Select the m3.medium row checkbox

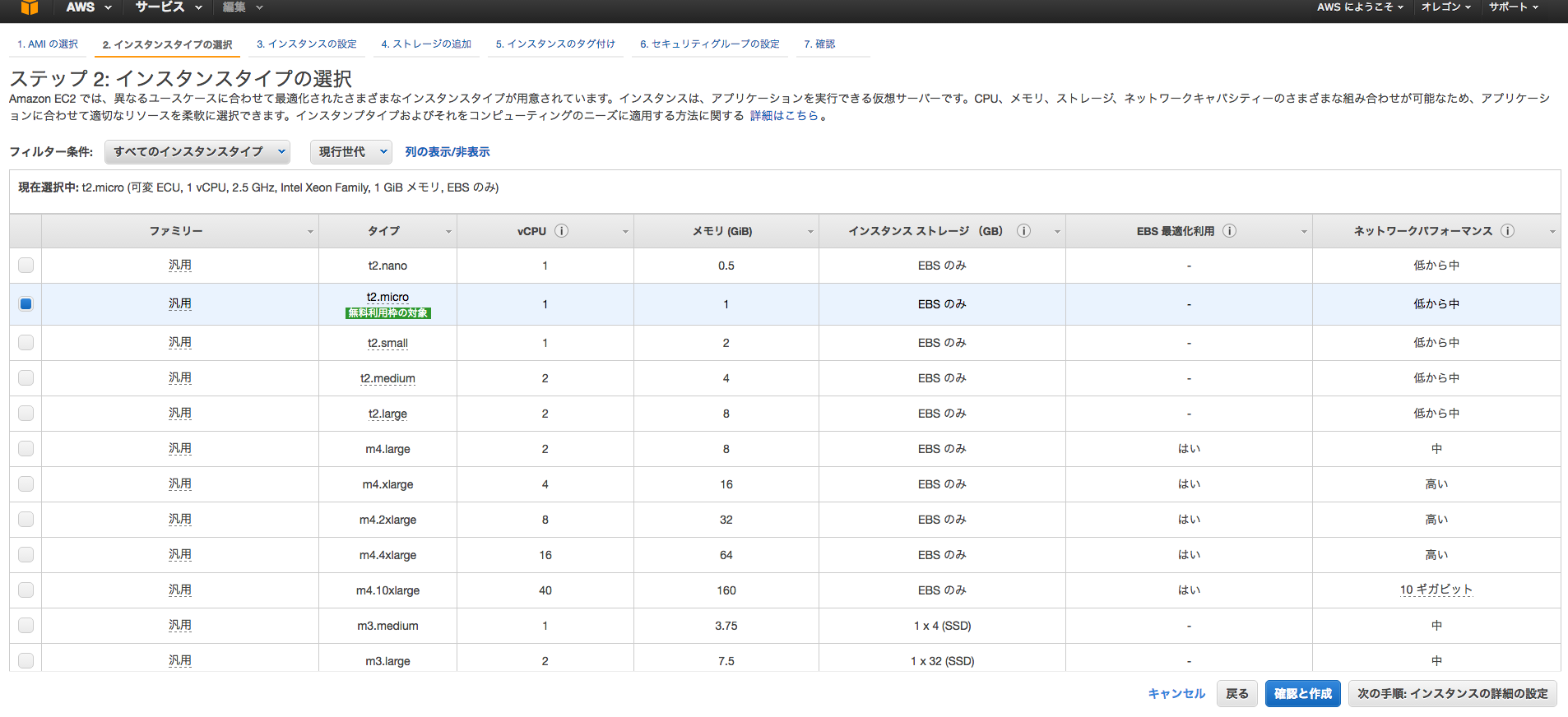coord(26,626)
